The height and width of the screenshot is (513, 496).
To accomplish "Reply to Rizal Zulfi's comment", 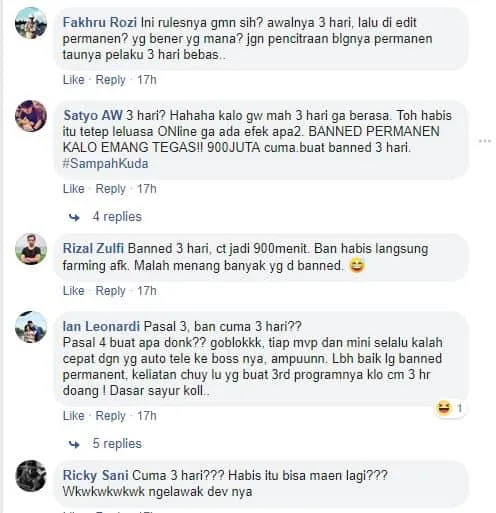I will coord(110,291).
